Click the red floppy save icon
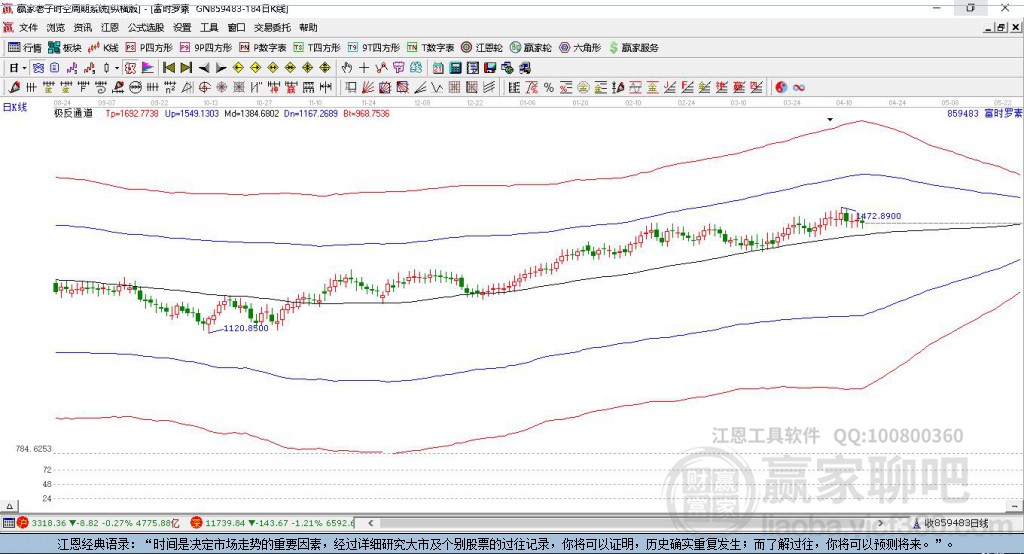The height and width of the screenshot is (554, 1024). (490, 68)
